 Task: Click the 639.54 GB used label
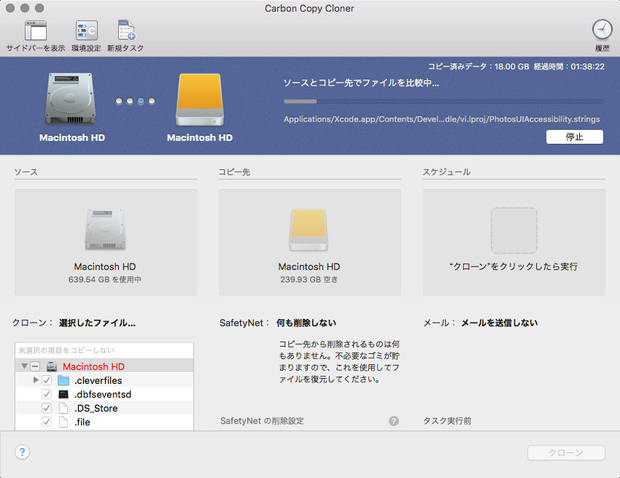click(105, 280)
